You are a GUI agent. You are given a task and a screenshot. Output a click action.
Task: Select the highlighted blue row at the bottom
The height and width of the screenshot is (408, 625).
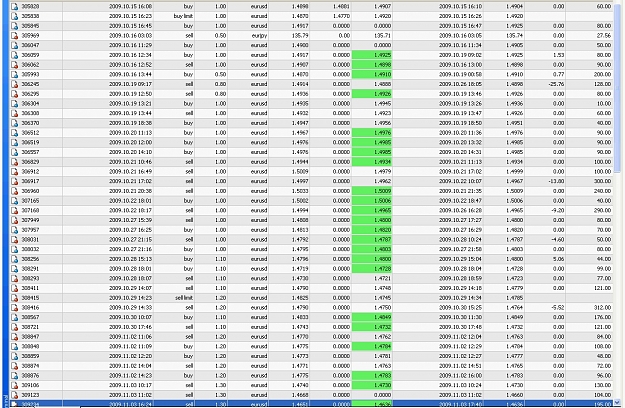coord(311,404)
